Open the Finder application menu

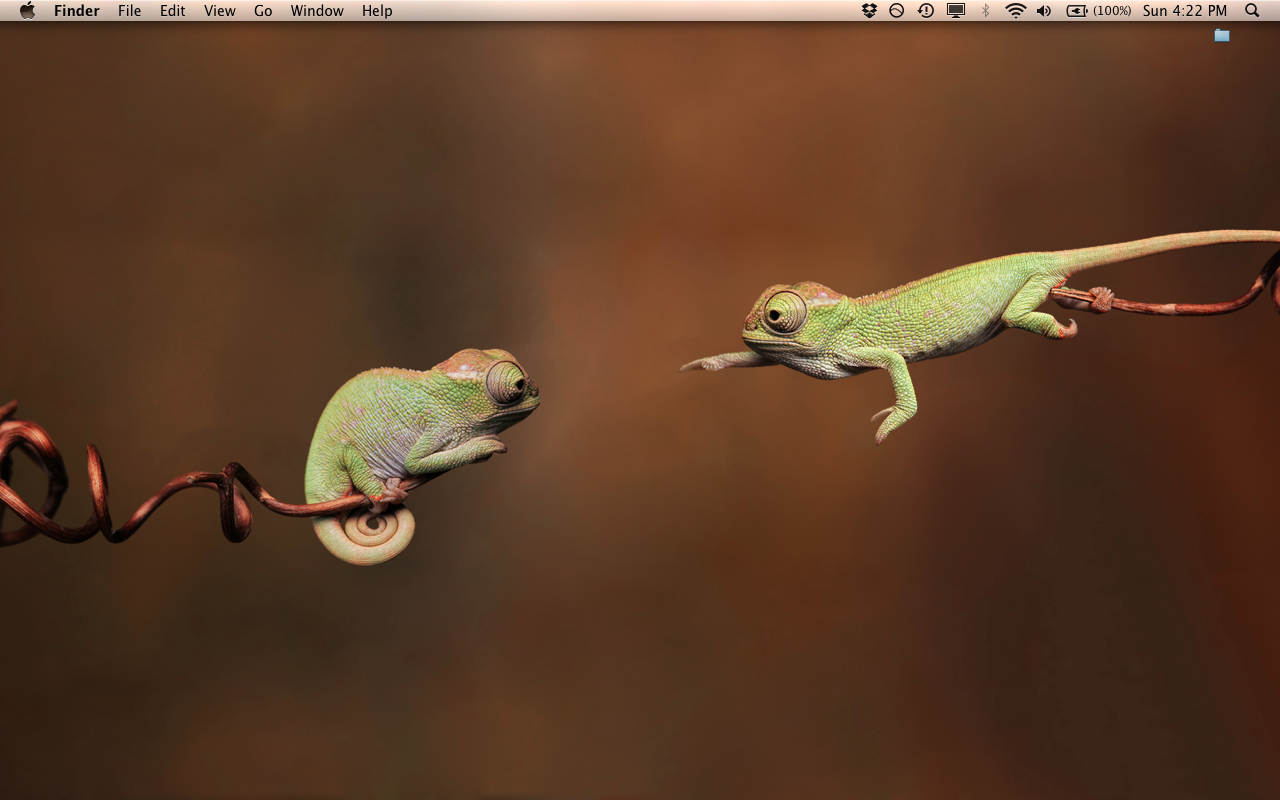pyautogui.click(x=77, y=11)
